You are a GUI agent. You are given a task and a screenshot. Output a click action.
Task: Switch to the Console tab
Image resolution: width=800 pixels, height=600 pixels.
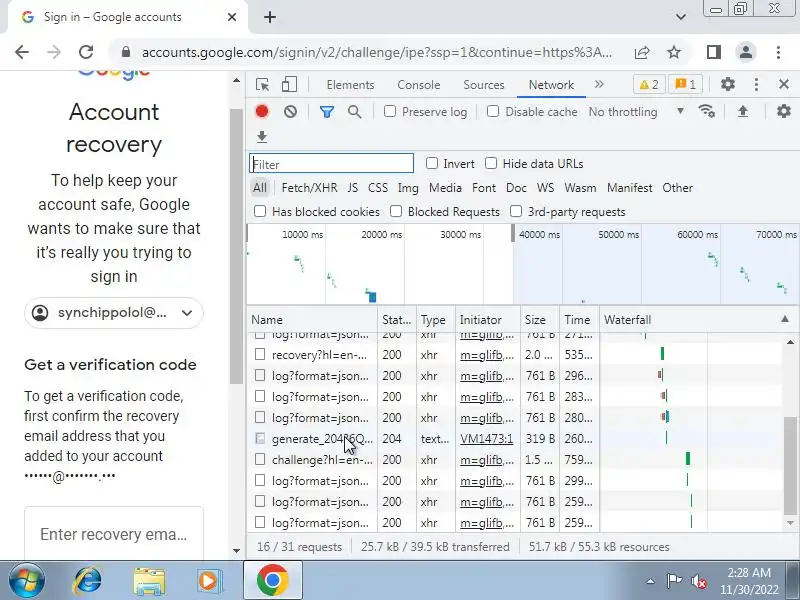[419, 85]
